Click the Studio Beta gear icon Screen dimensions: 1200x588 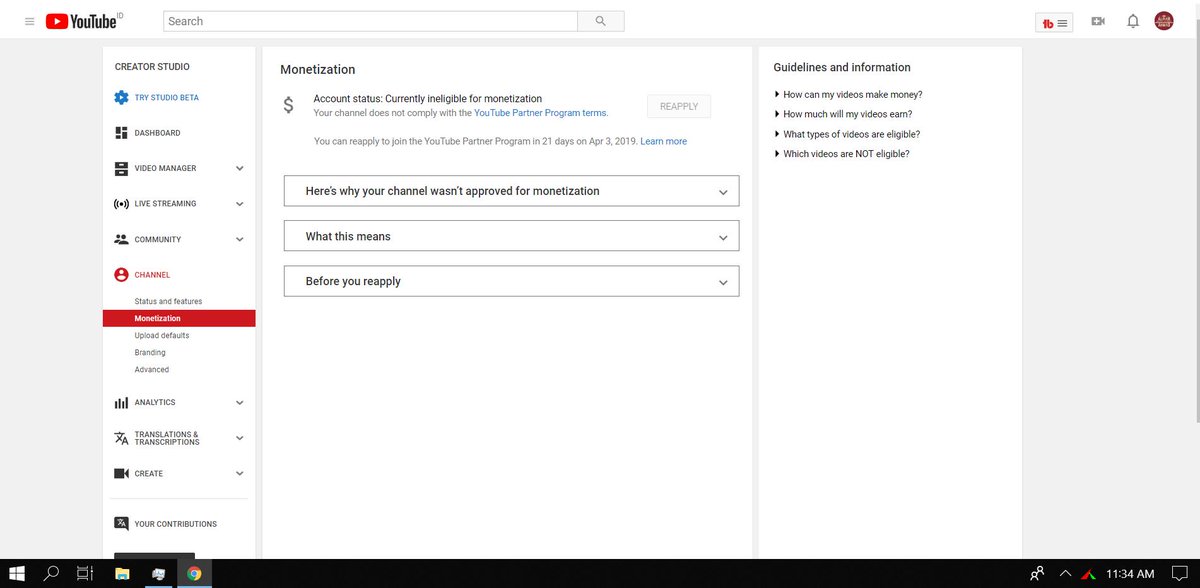[121, 97]
